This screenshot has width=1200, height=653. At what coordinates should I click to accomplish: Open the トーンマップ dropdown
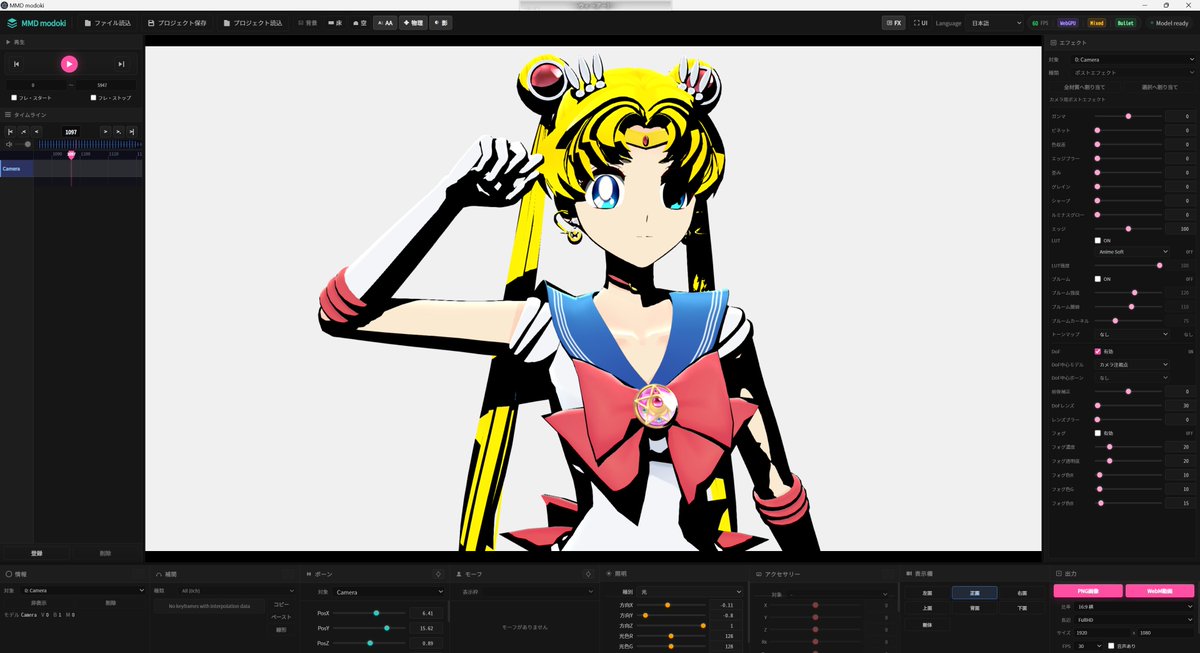[x=1132, y=334]
